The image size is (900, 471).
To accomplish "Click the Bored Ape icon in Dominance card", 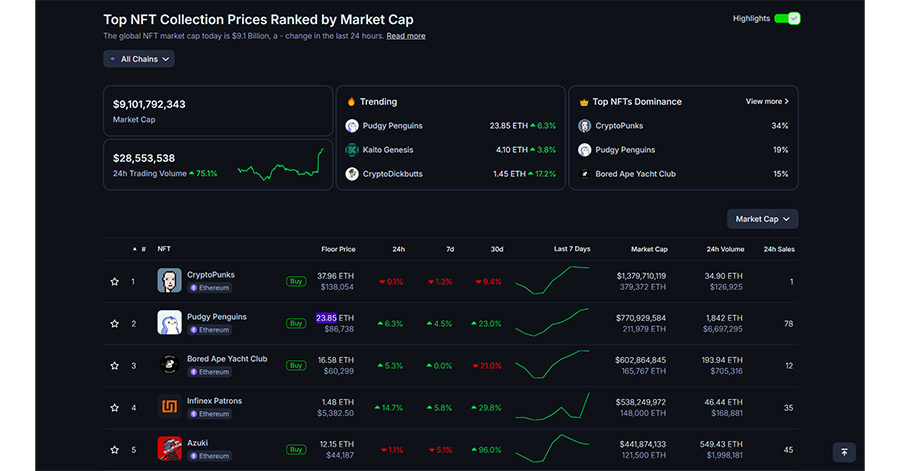I will 584,174.
